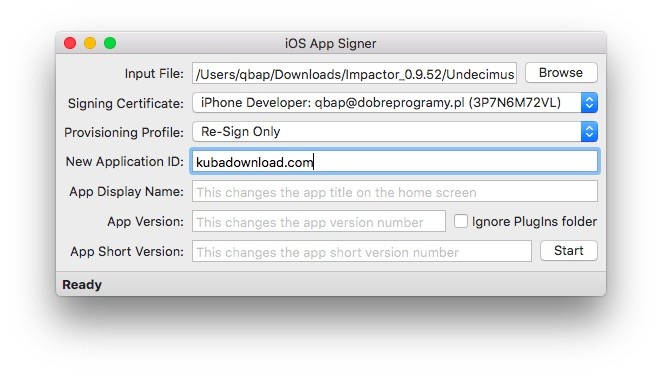This screenshot has width=662, height=376.
Task: Click into the App Display Name field
Action: [395, 192]
